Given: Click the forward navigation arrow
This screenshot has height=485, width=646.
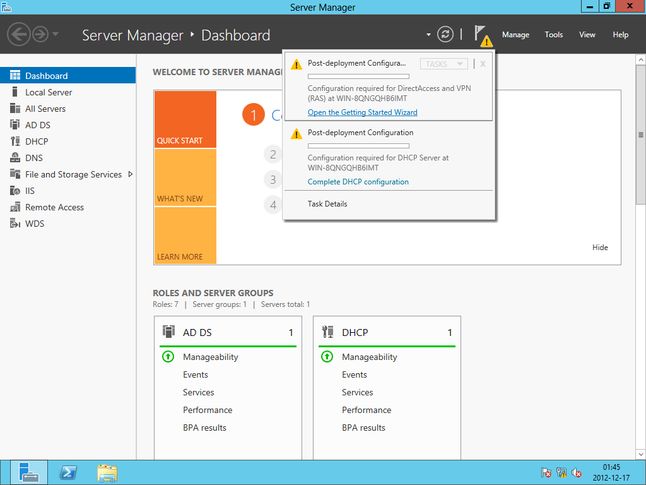Looking at the screenshot, I should coord(40,34).
